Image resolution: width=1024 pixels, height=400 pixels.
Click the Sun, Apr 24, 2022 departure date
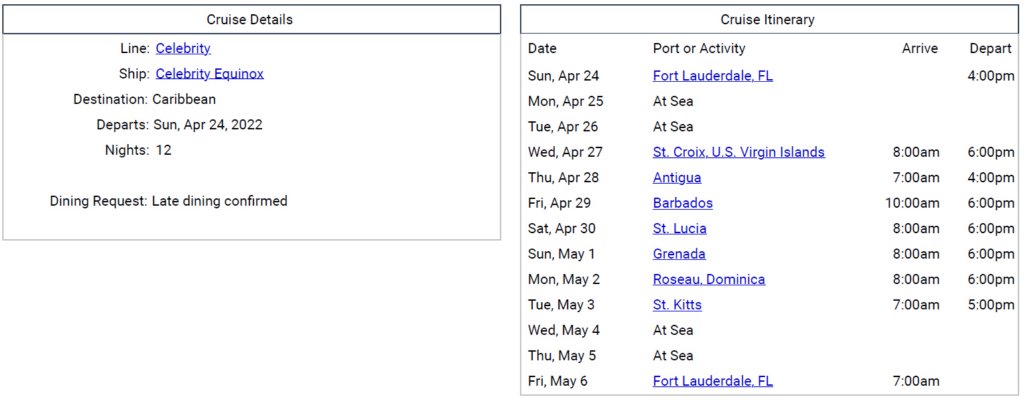pos(208,125)
